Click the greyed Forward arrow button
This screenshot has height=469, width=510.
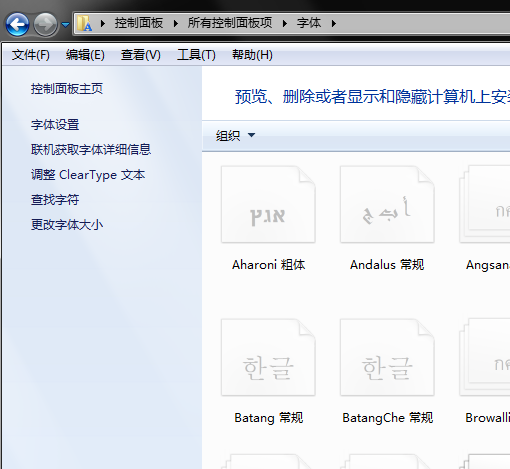[x=46, y=24]
